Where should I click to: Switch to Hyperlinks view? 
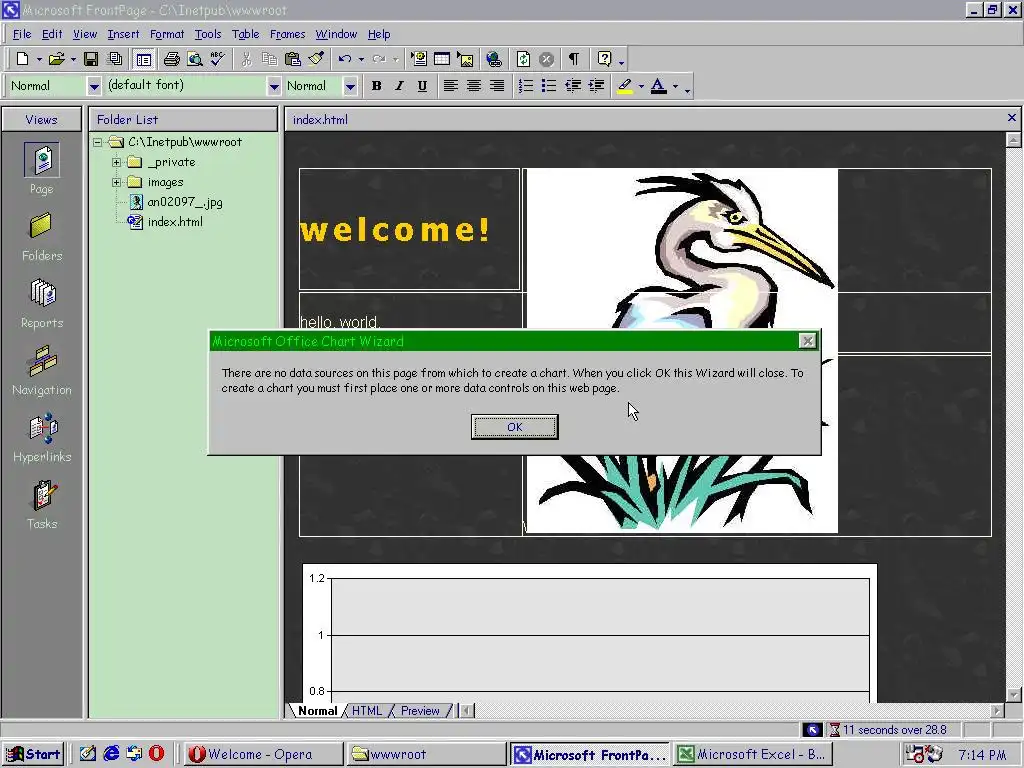(x=42, y=438)
